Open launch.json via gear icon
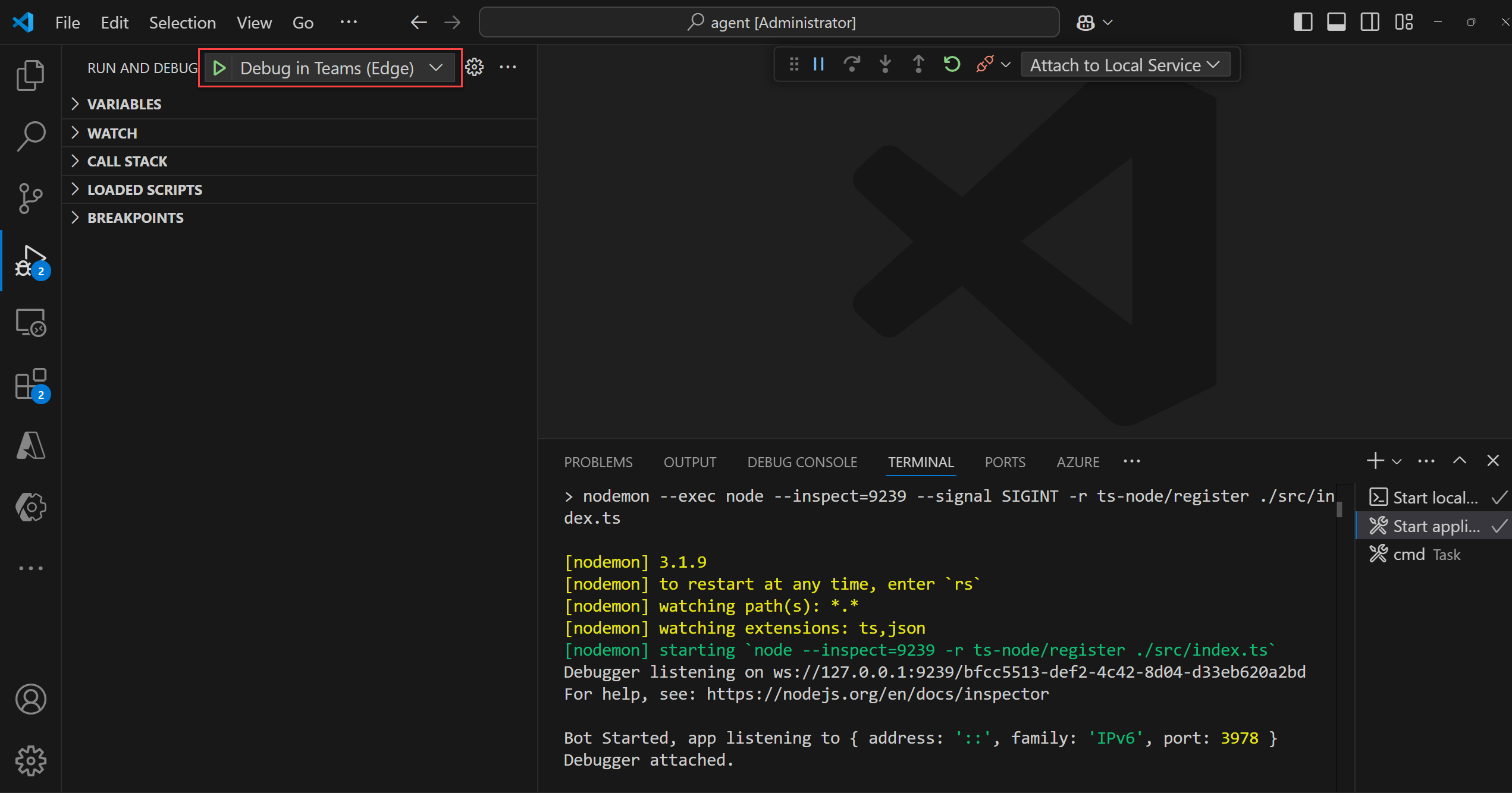This screenshot has width=1512, height=793. (474, 67)
